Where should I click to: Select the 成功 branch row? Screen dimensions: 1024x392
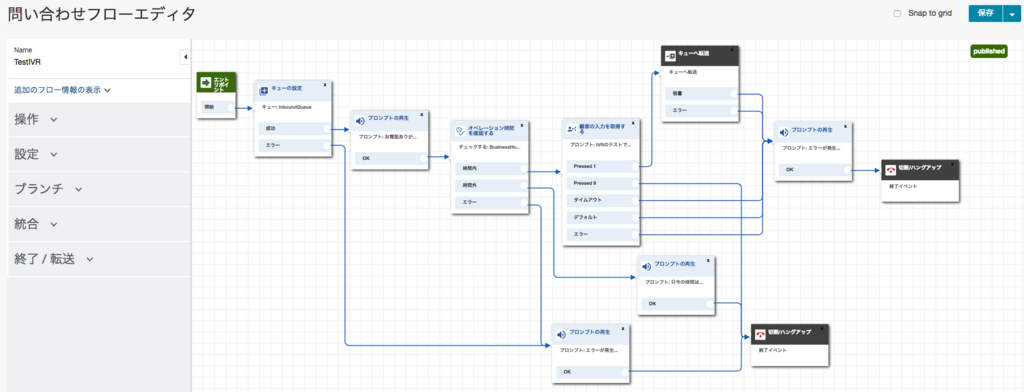pos(294,129)
